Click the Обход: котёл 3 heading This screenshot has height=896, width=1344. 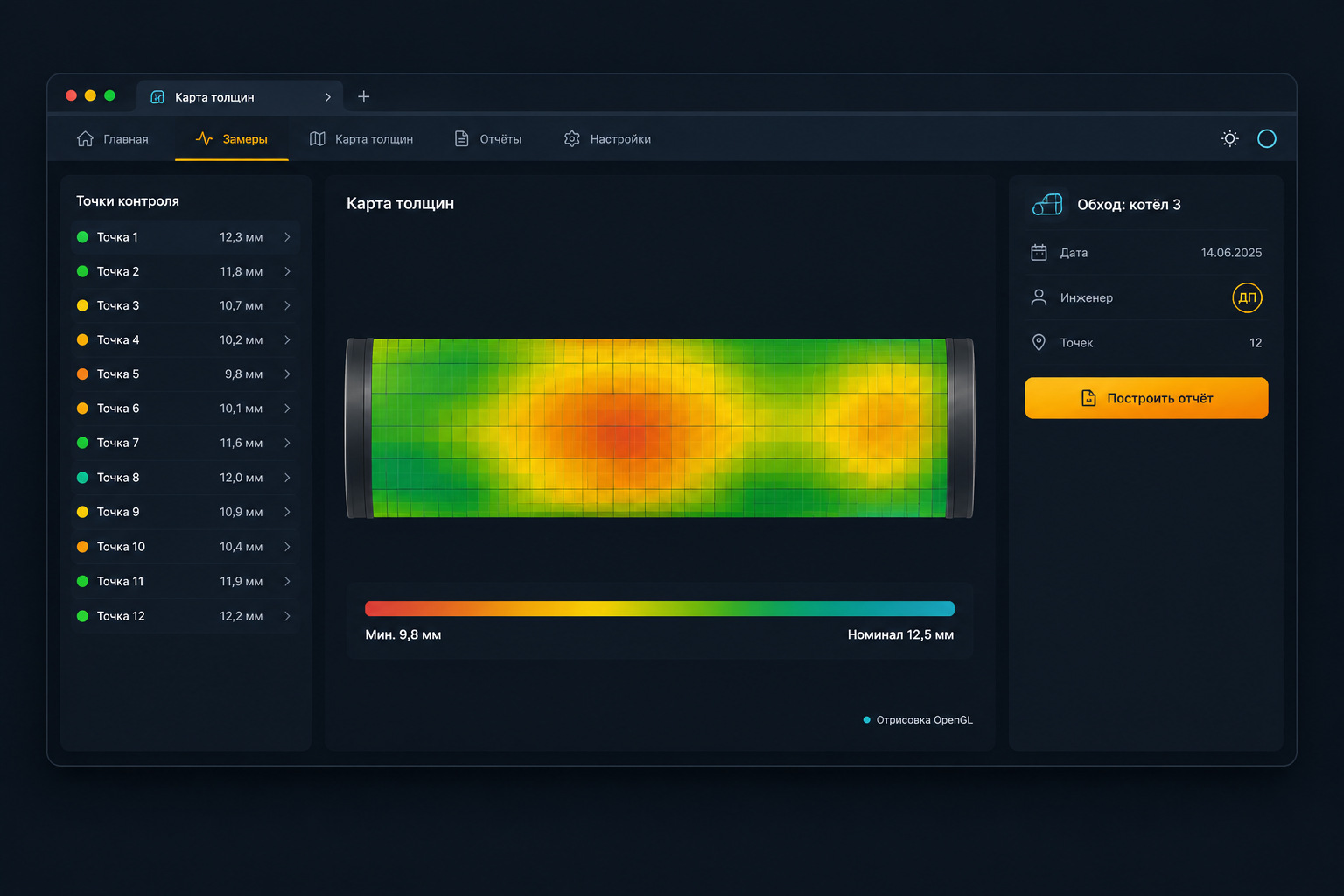click(1129, 204)
